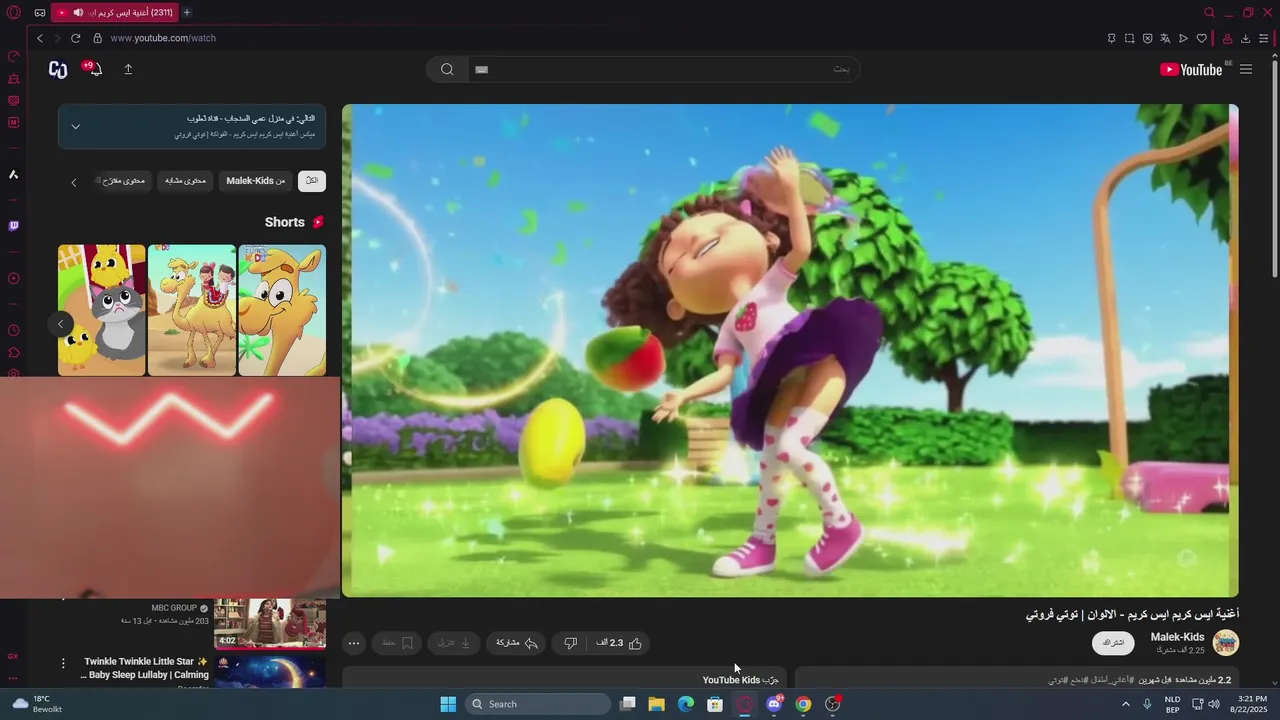Open the YouTube account avatar menu
The width and height of the screenshot is (1280, 720).
click(x=58, y=69)
